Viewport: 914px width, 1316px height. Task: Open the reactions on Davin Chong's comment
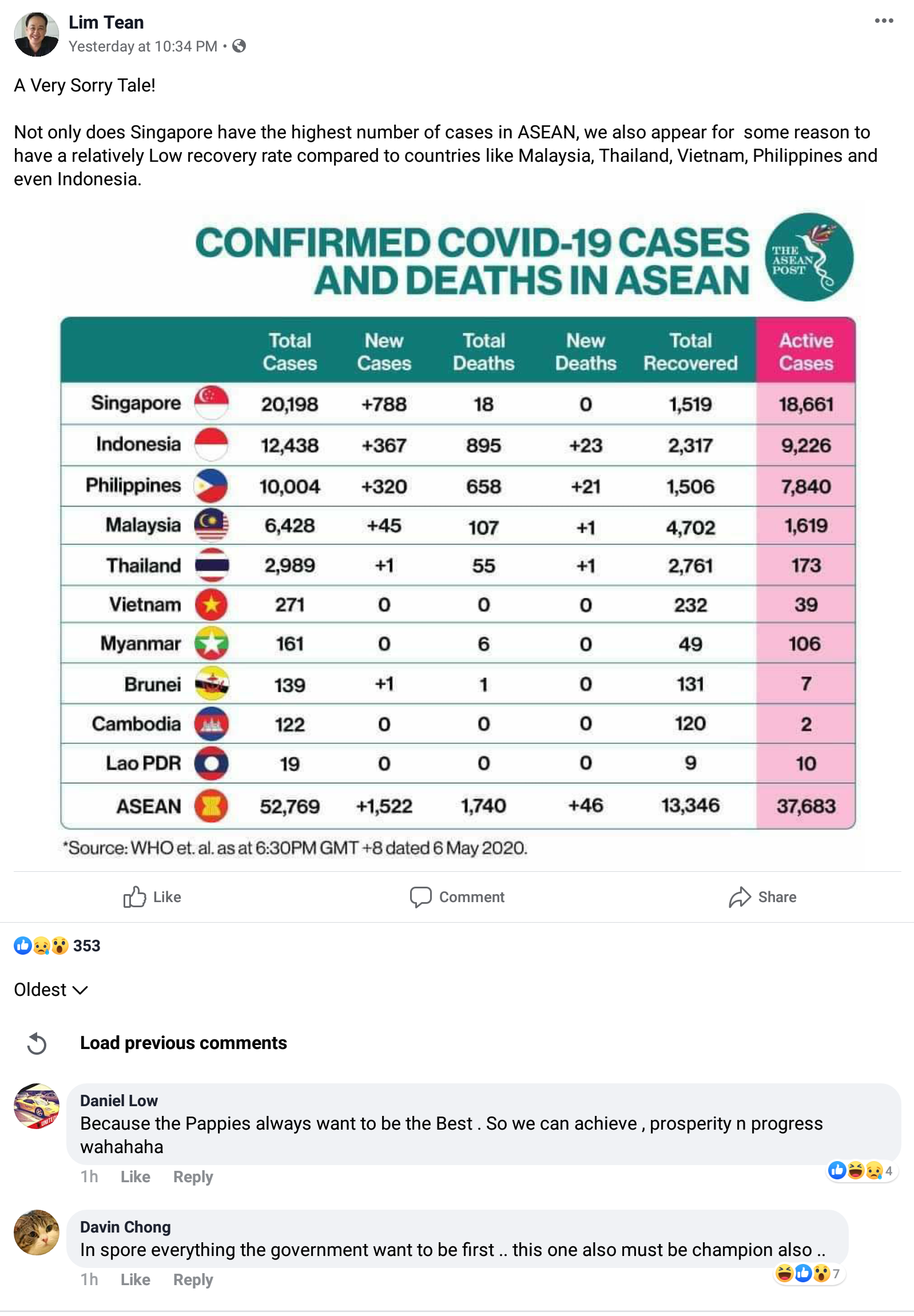point(808,1273)
